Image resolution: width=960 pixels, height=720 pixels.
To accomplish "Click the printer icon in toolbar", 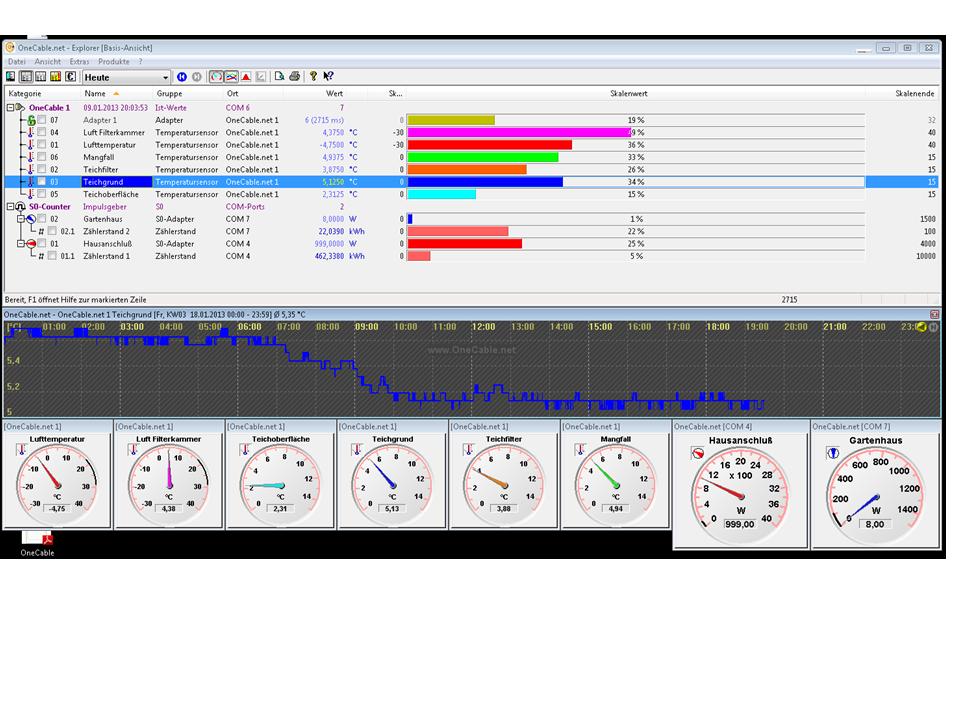I will point(294,77).
